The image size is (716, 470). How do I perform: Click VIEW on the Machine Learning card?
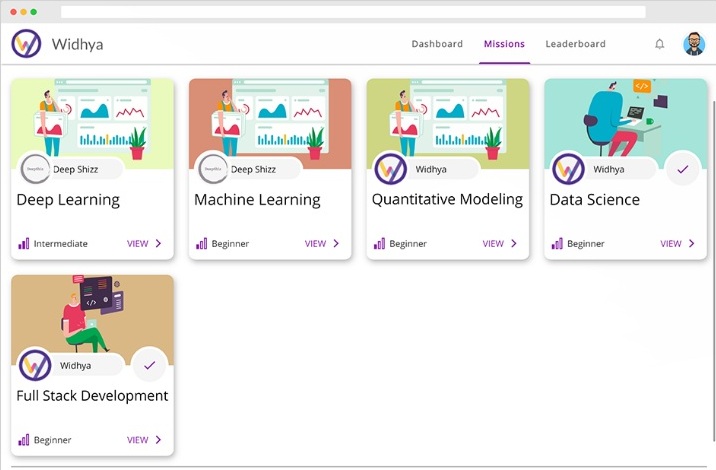pyautogui.click(x=315, y=243)
